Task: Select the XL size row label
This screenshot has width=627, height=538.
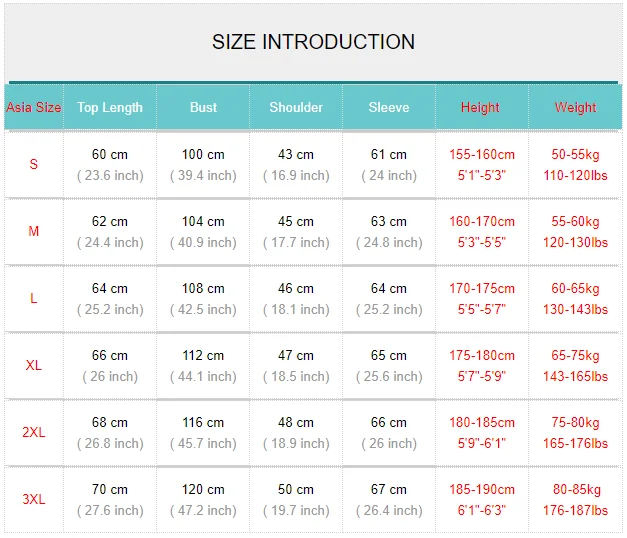Action: 34,365
